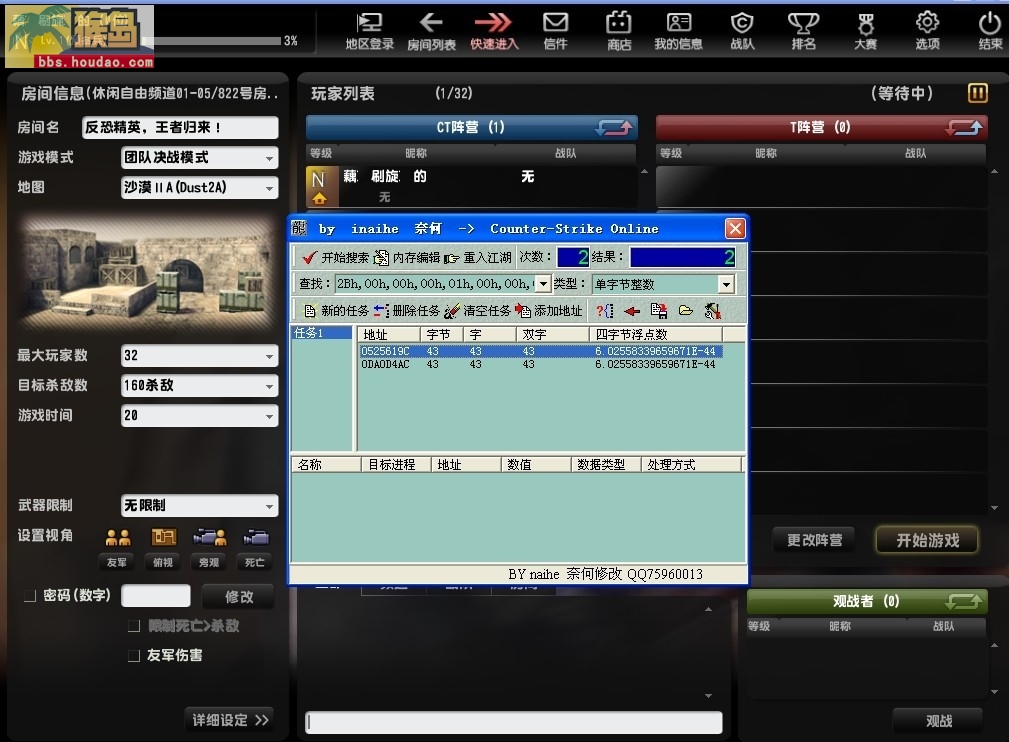Click 清空任务 clear tasks
The height and width of the screenshot is (742, 1009).
[477, 311]
